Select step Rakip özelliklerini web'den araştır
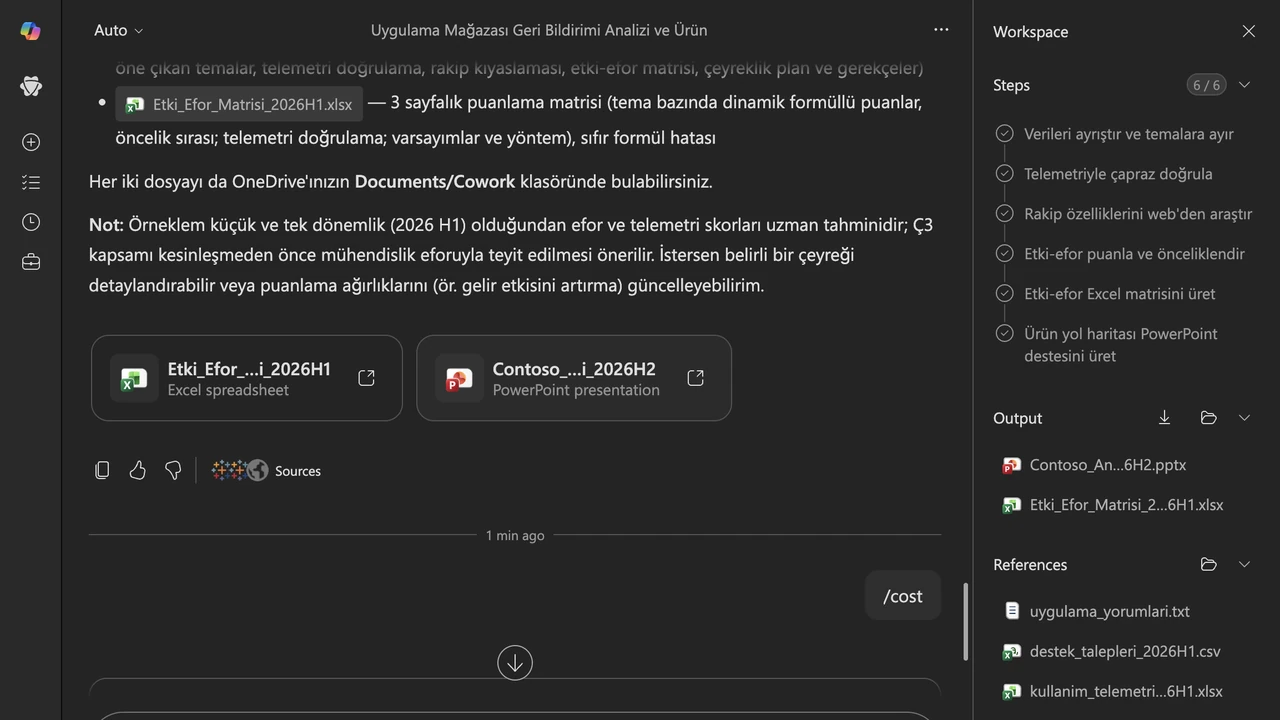This screenshot has width=1280, height=720. (x=1138, y=214)
